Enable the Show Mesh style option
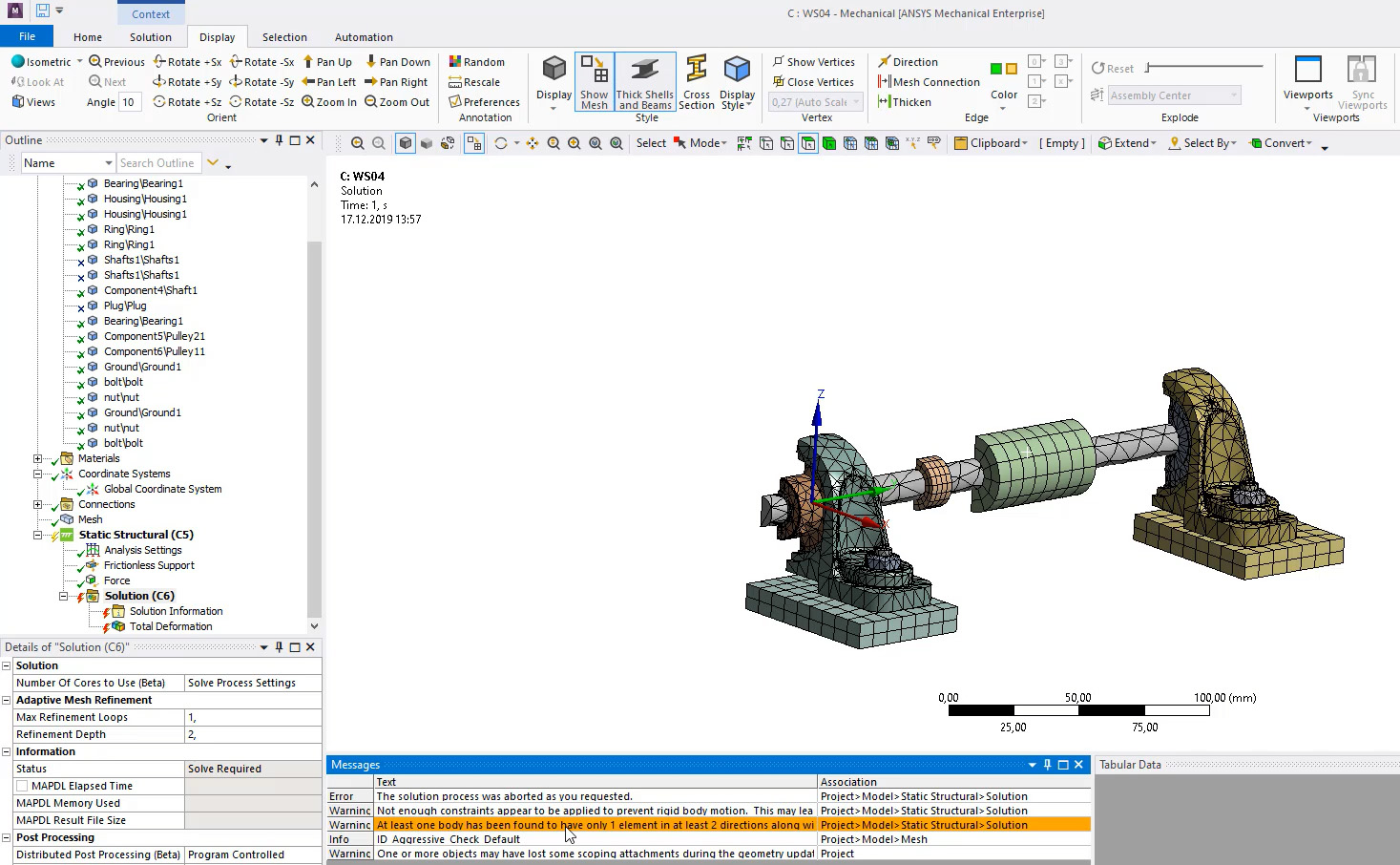This screenshot has width=1400, height=865. tap(594, 83)
